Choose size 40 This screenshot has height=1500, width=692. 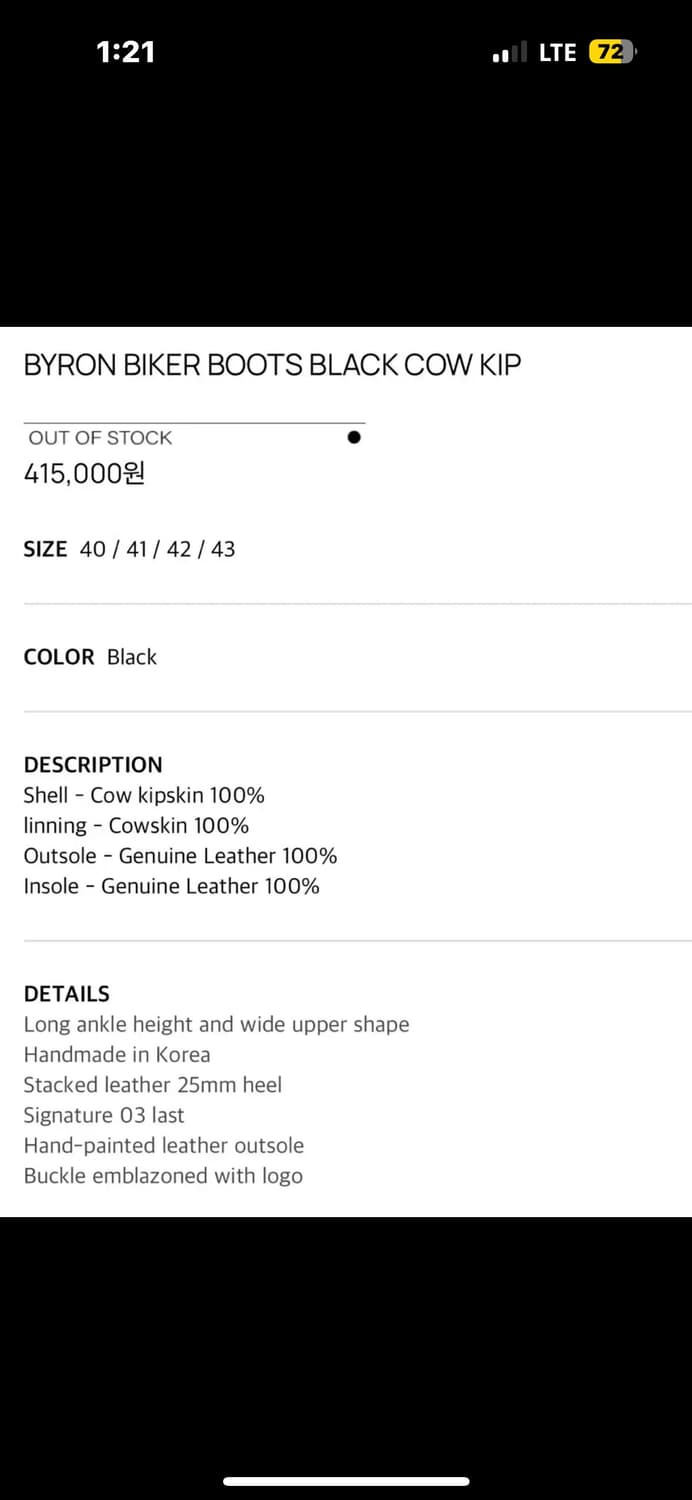[x=92, y=549]
